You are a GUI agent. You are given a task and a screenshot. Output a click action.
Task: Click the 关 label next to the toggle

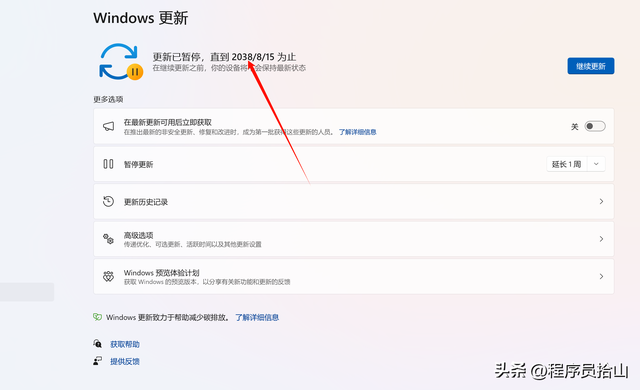575,127
